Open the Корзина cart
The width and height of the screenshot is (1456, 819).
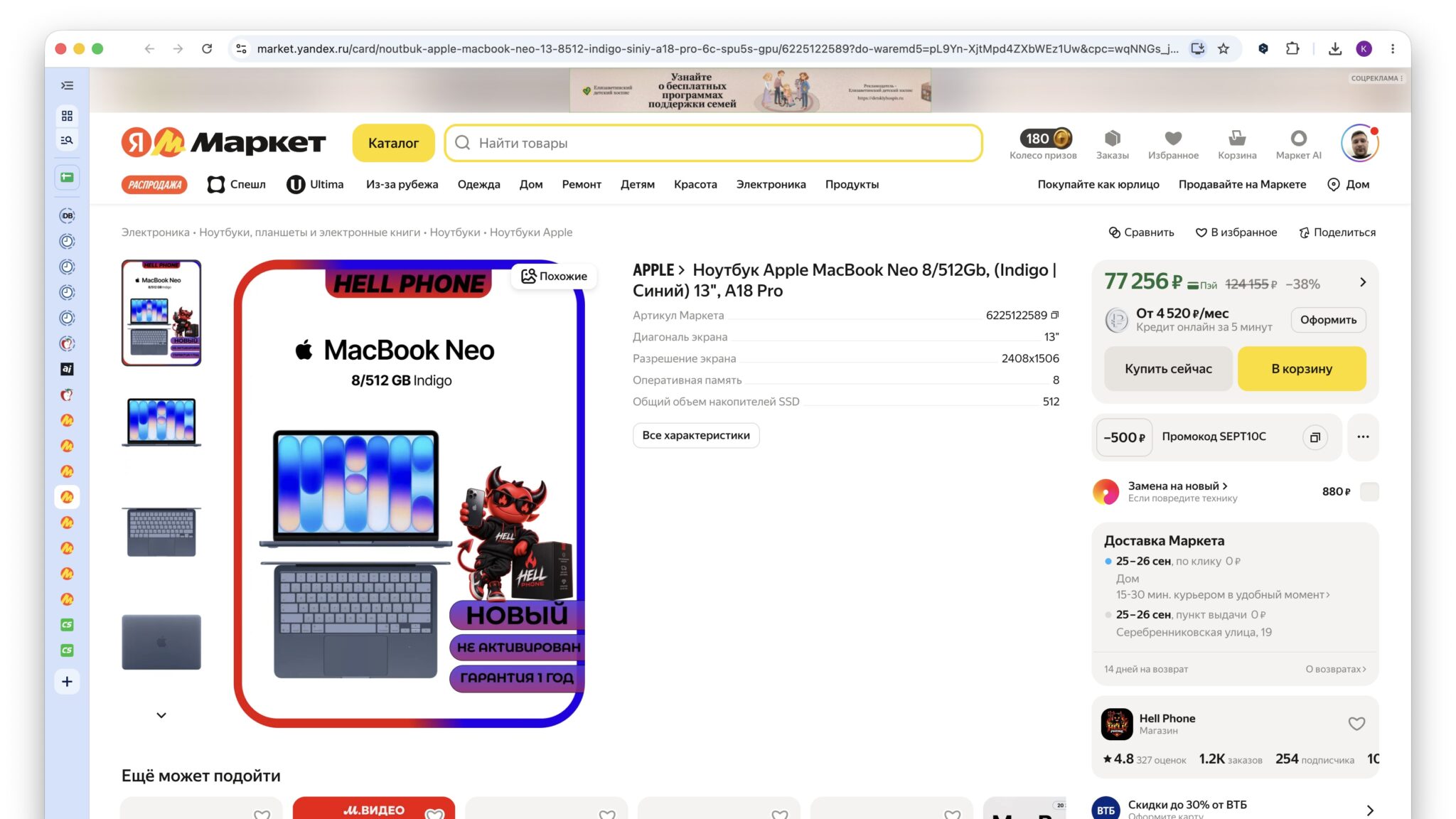1237,144
